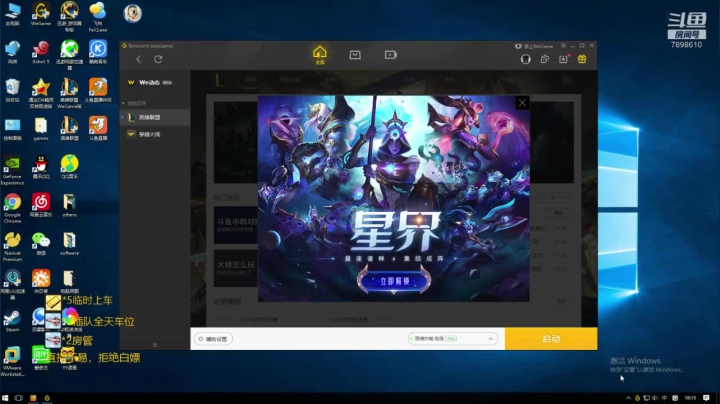Image resolution: width=720 pixels, height=404 pixels.
Task: Open Navicat Premium shortcut
Action: 12,247
